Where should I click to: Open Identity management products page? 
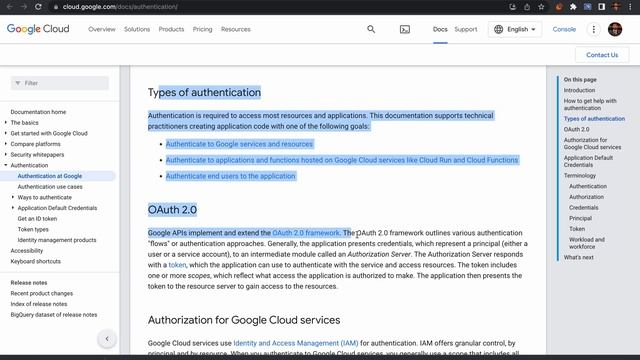[x=57, y=240]
